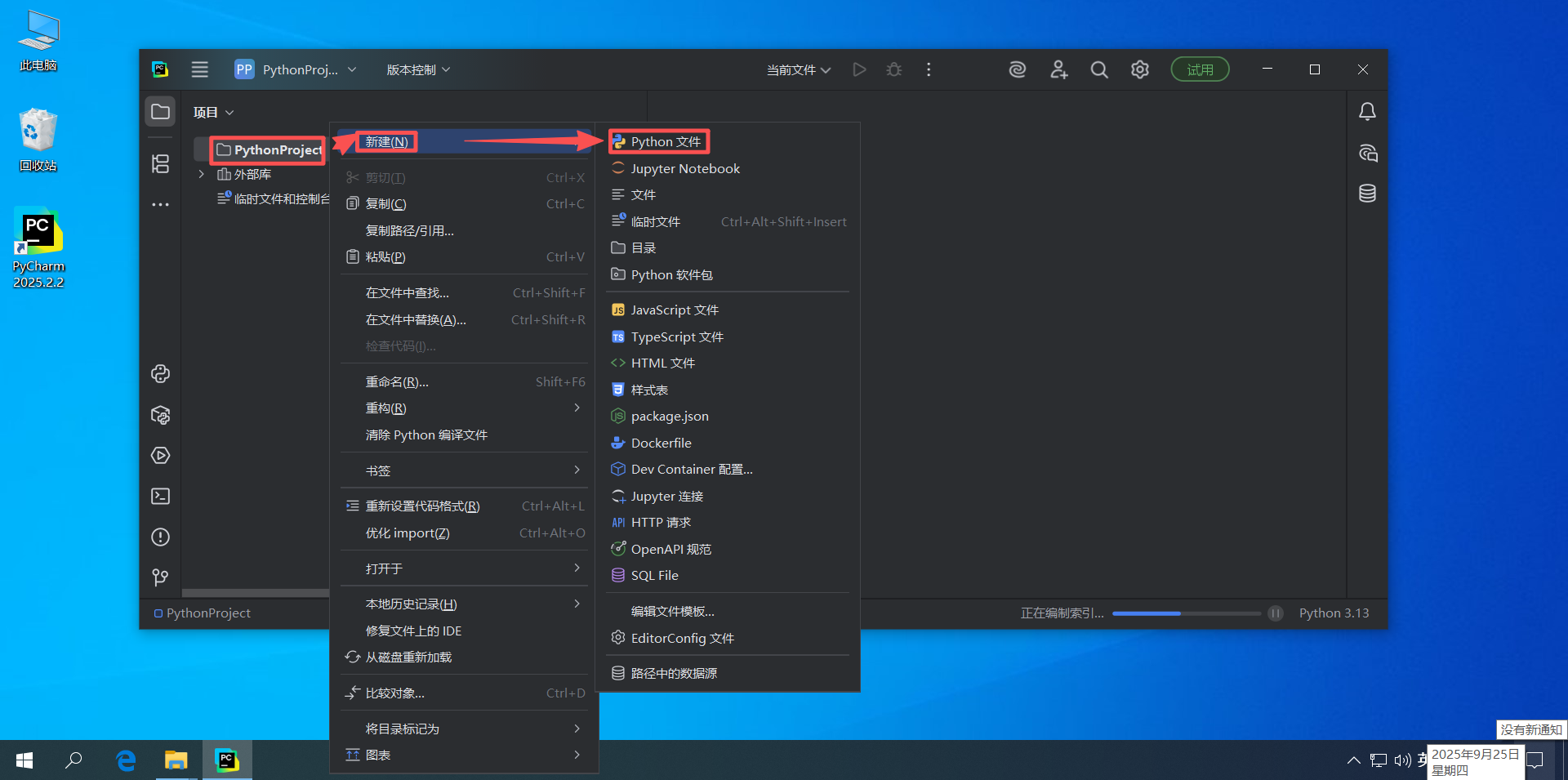Pause the indexing progress button
The height and width of the screenshot is (780, 1568).
(1276, 613)
